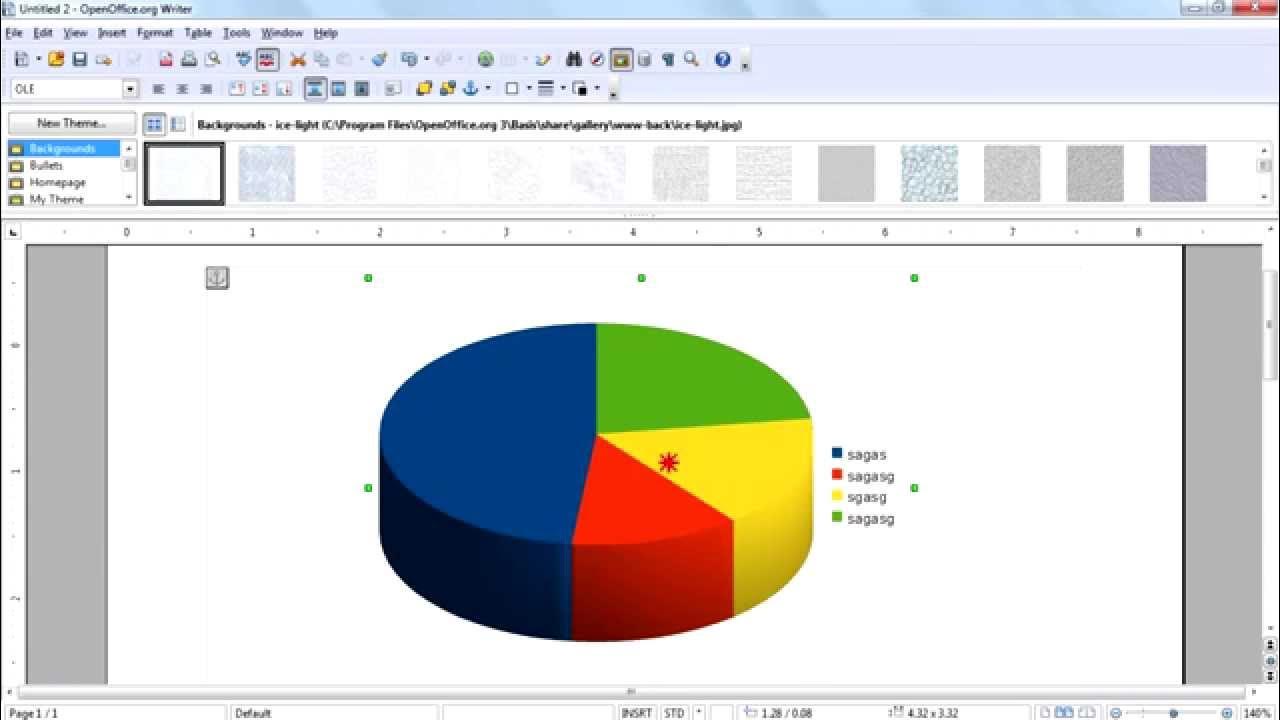
Task: Open the Apply Style OLE dropdown
Action: click(130, 89)
